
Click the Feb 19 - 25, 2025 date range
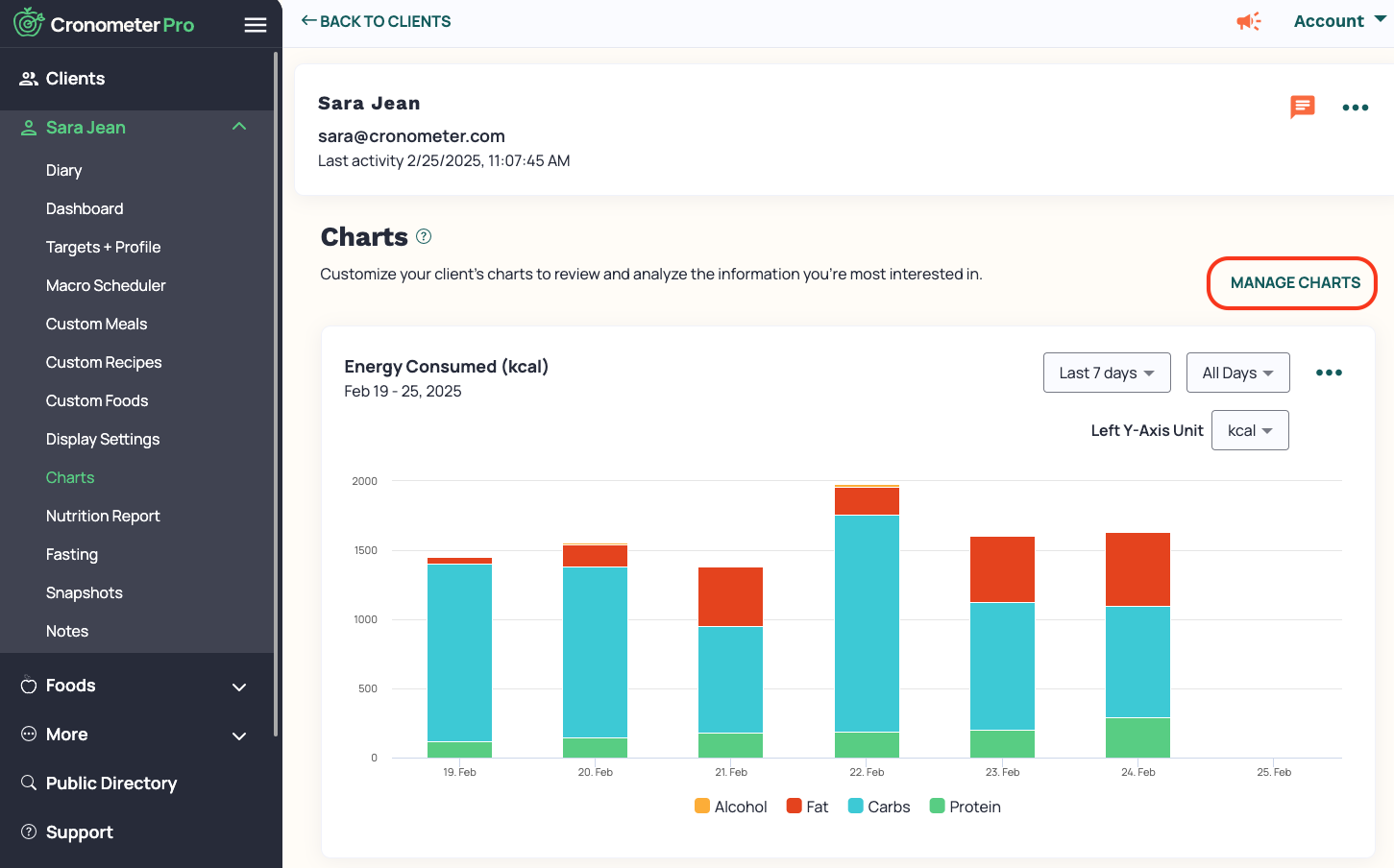pyautogui.click(x=403, y=391)
